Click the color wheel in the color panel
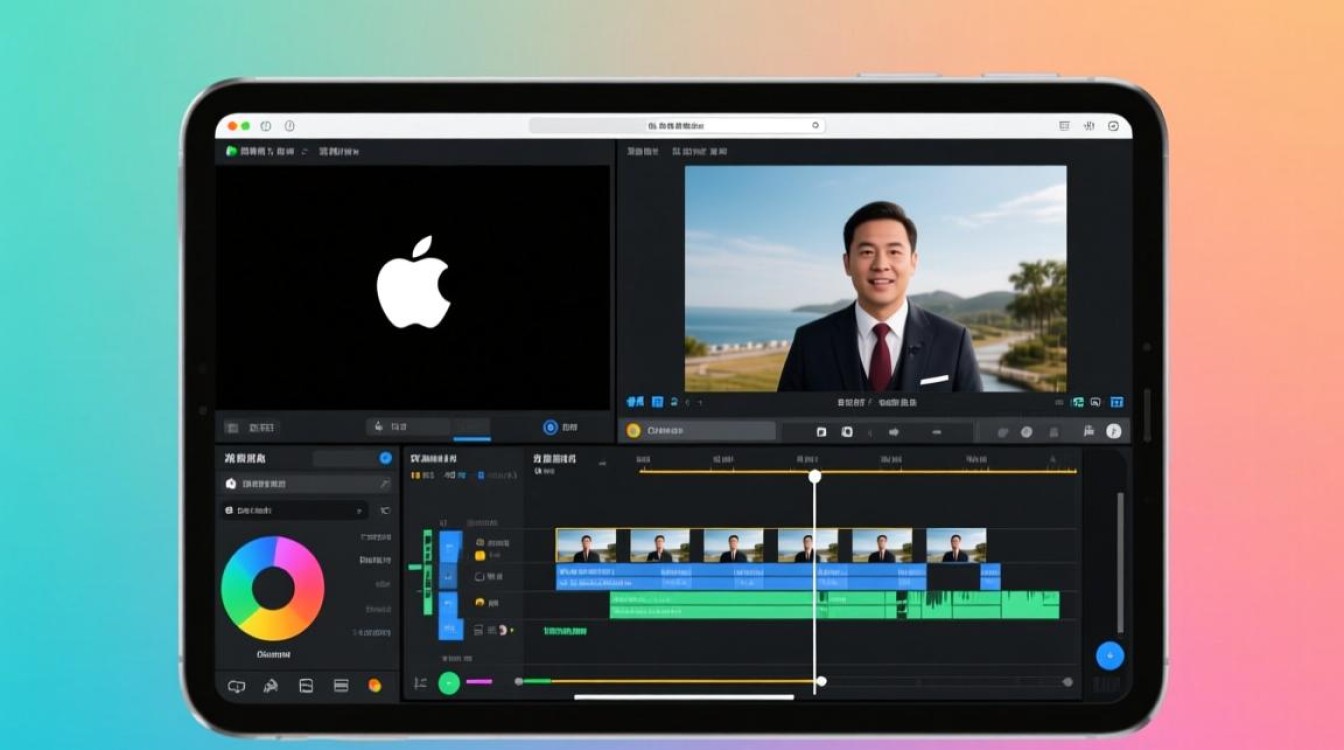Screen dimensions: 1344x750 (x=273, y=588)
